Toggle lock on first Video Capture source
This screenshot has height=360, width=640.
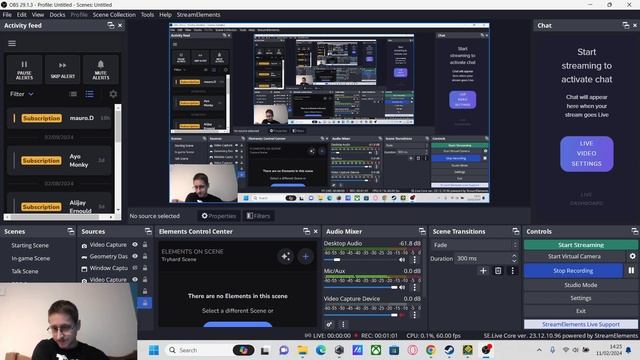point(145,244)
